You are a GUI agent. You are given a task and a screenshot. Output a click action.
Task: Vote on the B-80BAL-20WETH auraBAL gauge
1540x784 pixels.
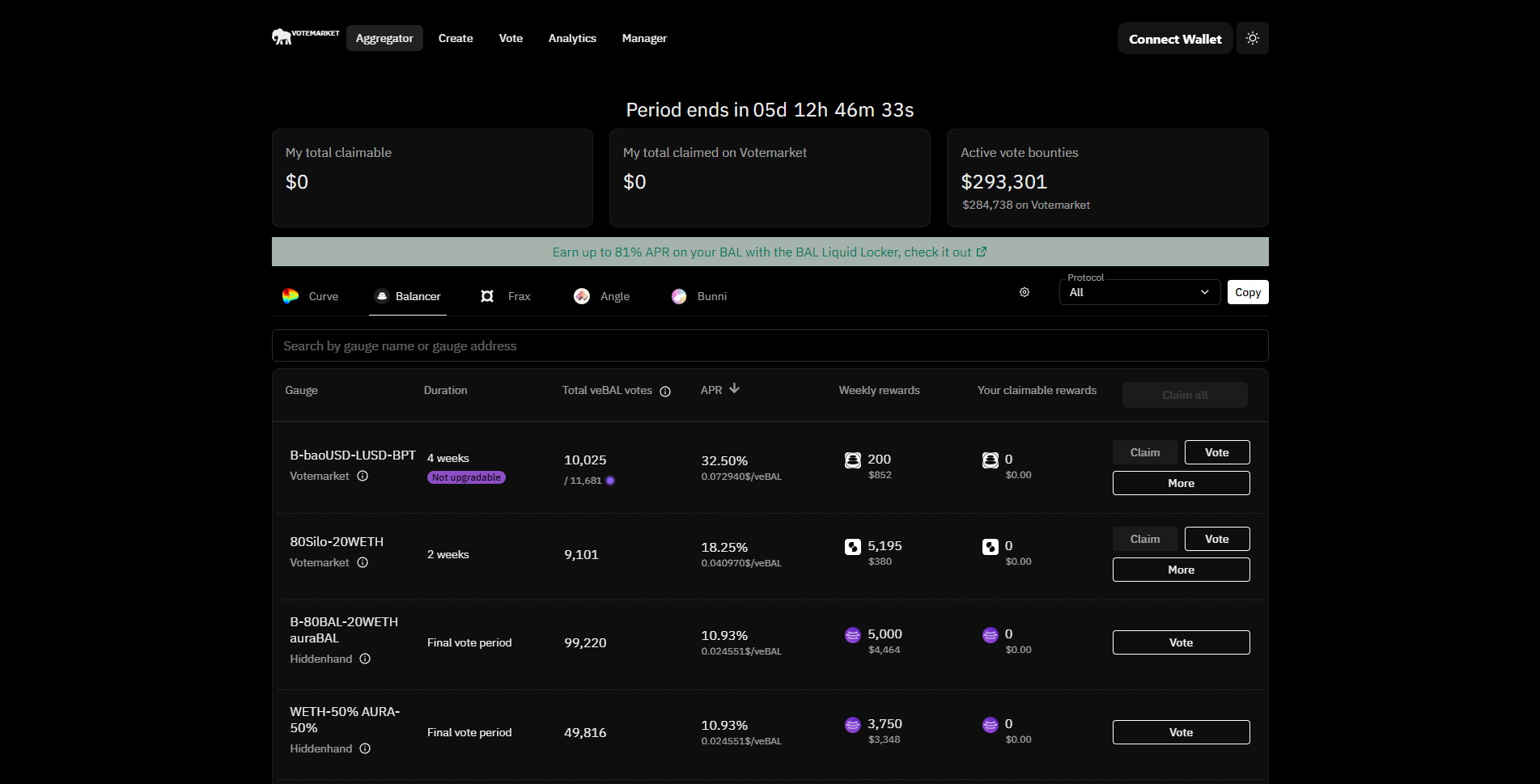coord(1181,642)
